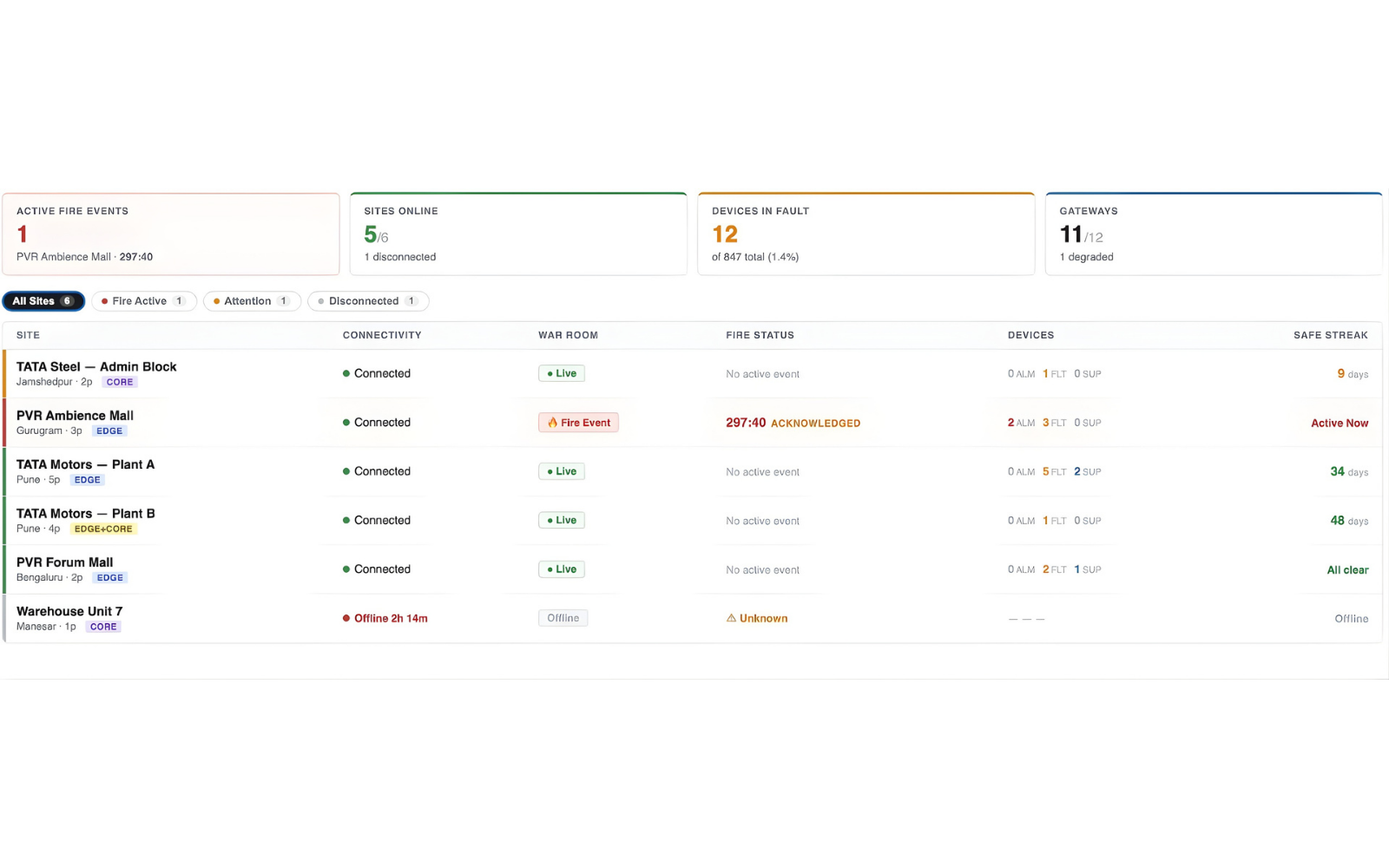Toggle the Disconnected 1 filter chip

coord(368,301)
